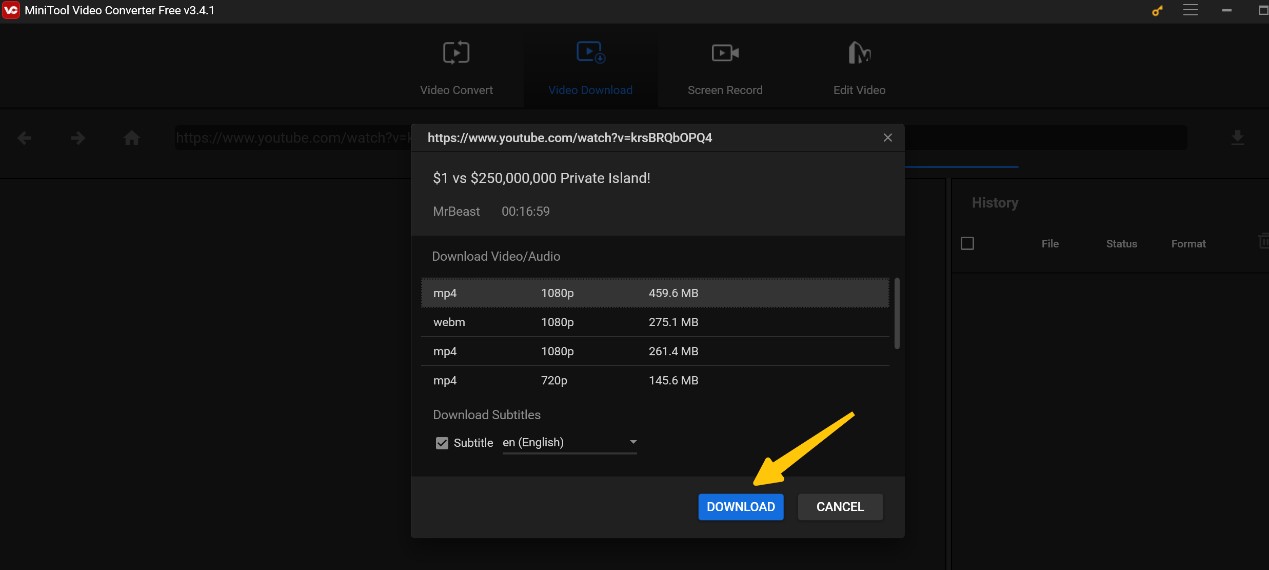Viewport: 1269px width, 570px height.
Task: Click the video title $1 vs $250,000,000 Private Island!
Action: (542, 178)
